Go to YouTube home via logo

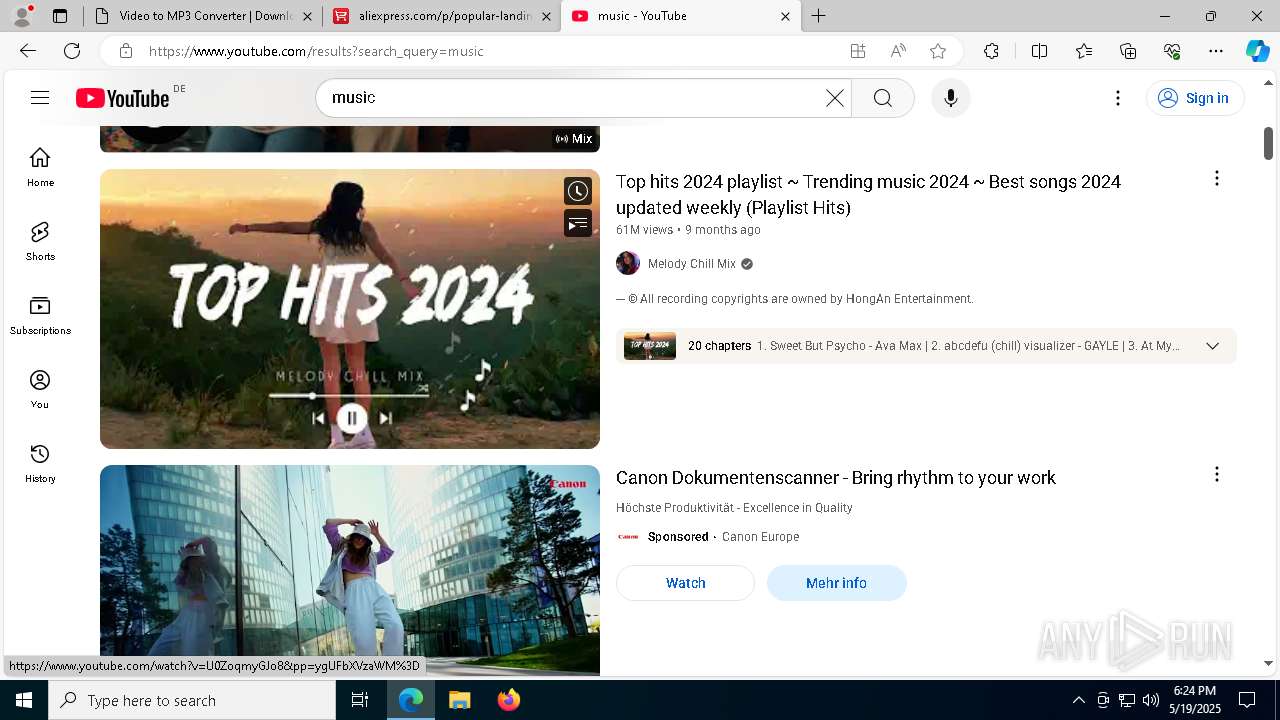tap(122, 98)
